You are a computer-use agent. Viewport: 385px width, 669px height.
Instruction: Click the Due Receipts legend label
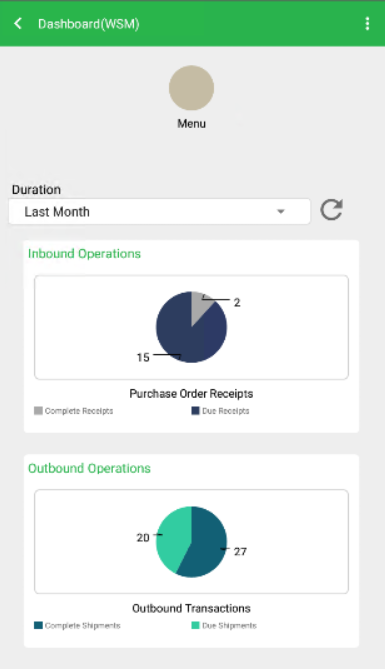coord(225,411)
